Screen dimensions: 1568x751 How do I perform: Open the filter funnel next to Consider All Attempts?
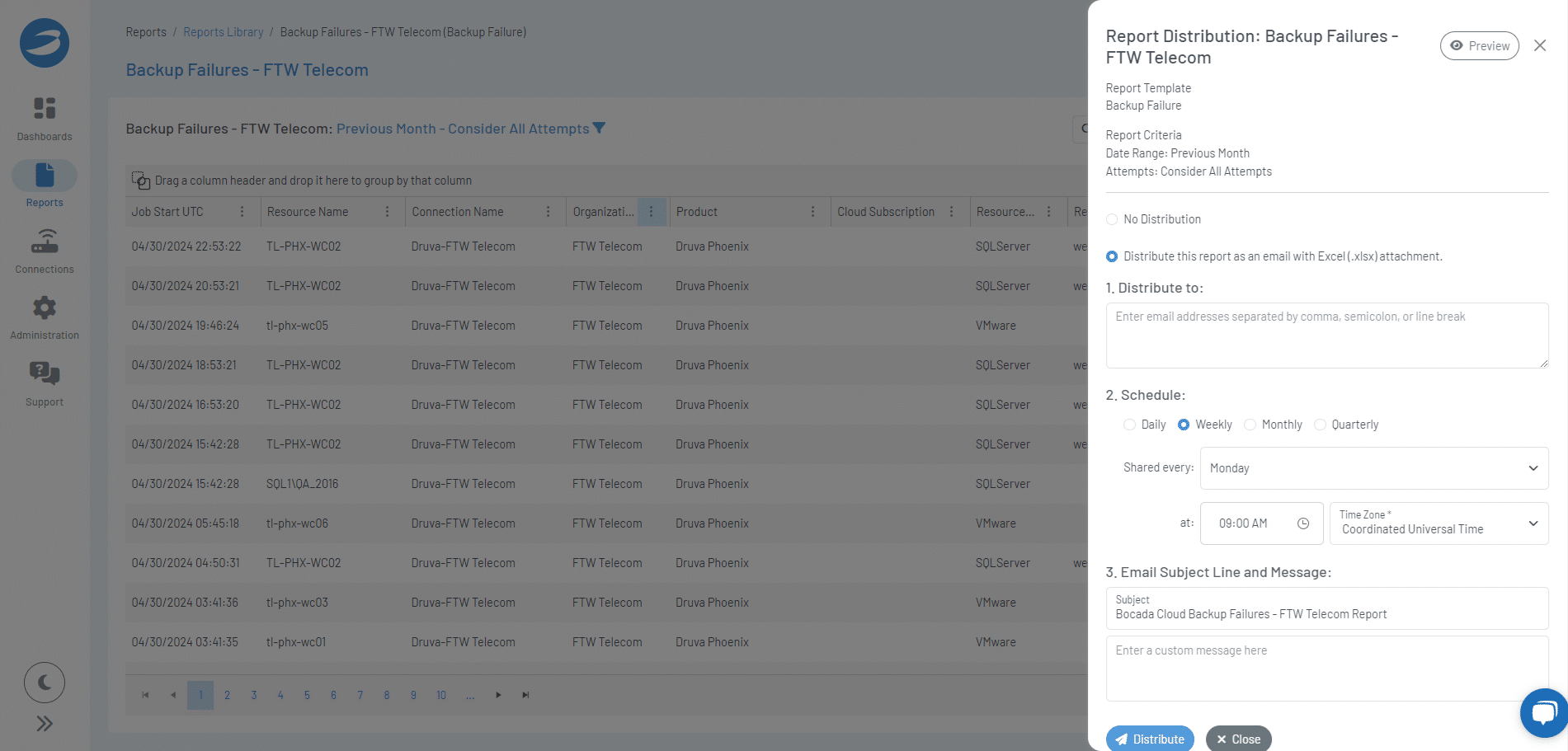pyautogui.click(x=599, y=129)
